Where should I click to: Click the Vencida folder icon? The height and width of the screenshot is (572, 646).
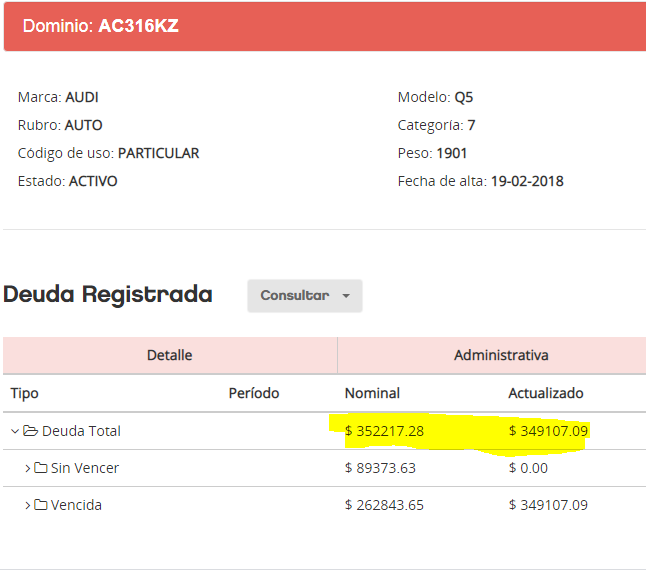tap(40, 504)
